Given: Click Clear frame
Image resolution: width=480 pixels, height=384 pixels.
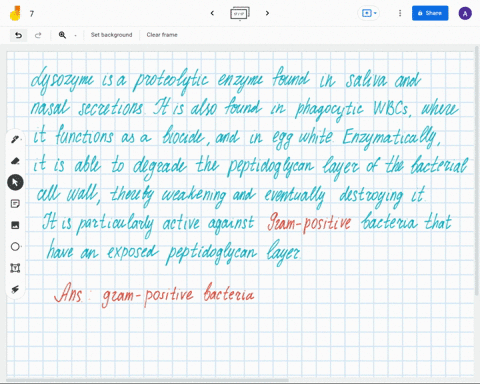Looking at the screenshot, I should click(x=162, y=35).
